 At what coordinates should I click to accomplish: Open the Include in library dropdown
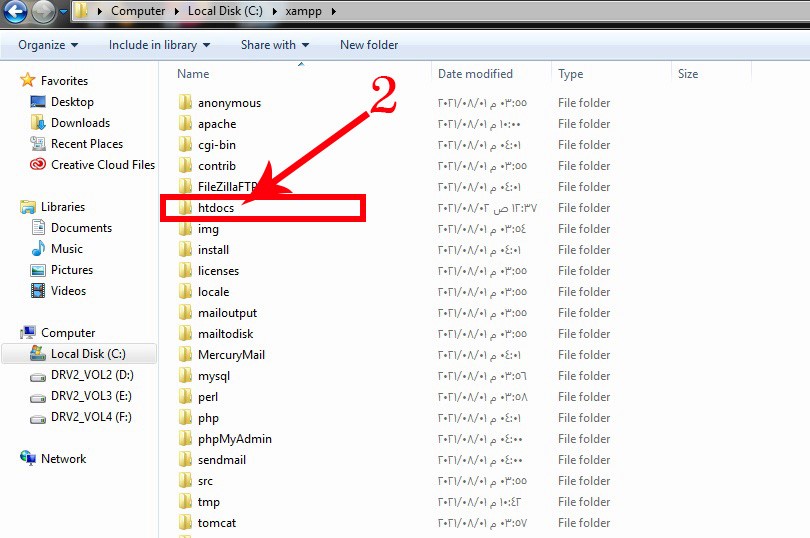point(159,45)
